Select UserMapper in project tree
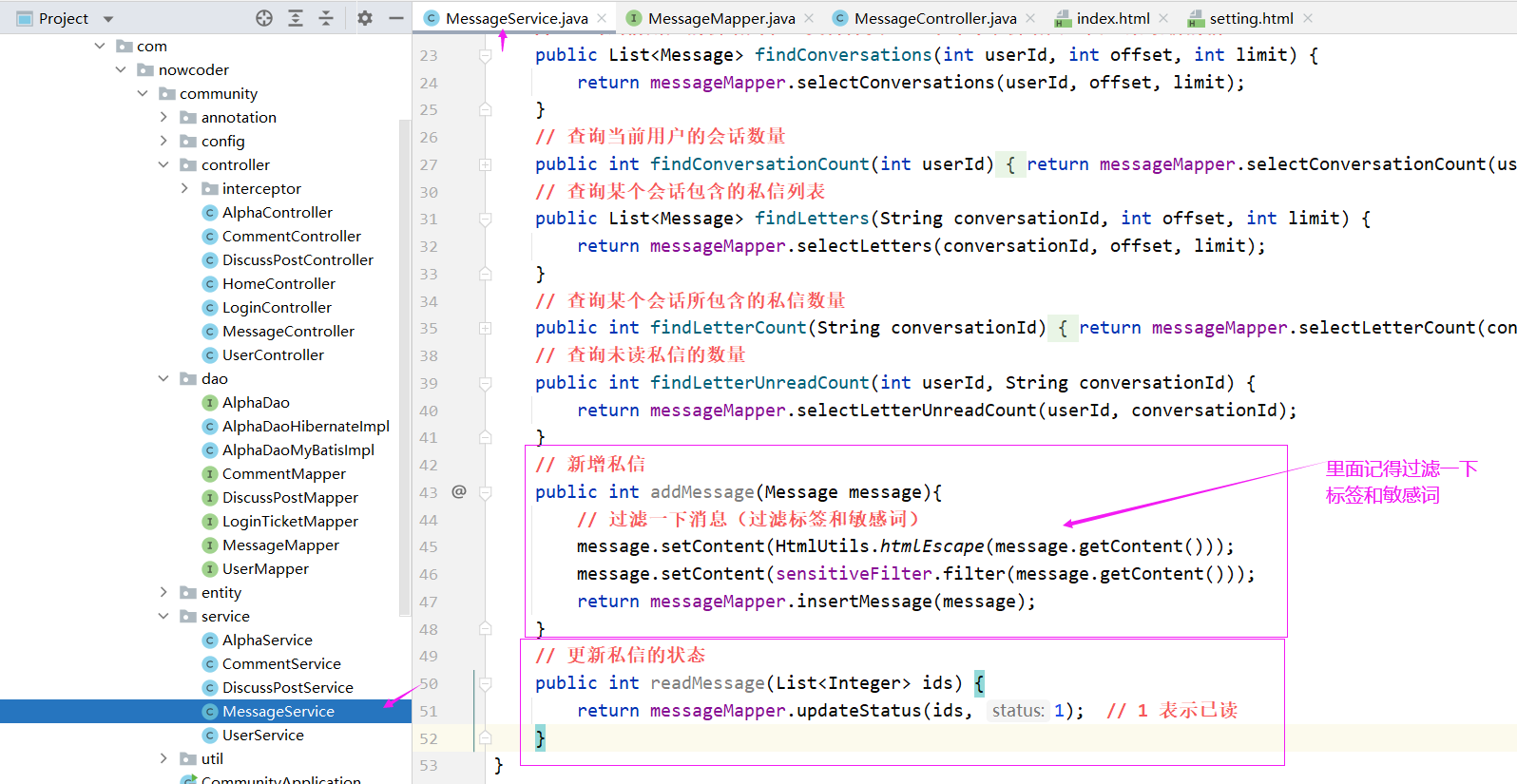This screenshot has height=784, width=1517. (265, 568)
